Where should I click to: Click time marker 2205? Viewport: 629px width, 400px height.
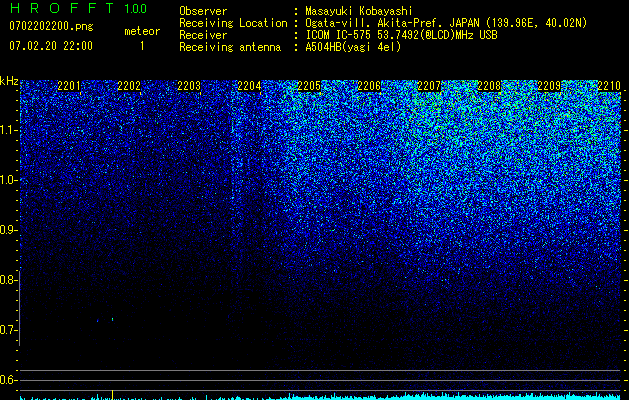coord(309,86)
